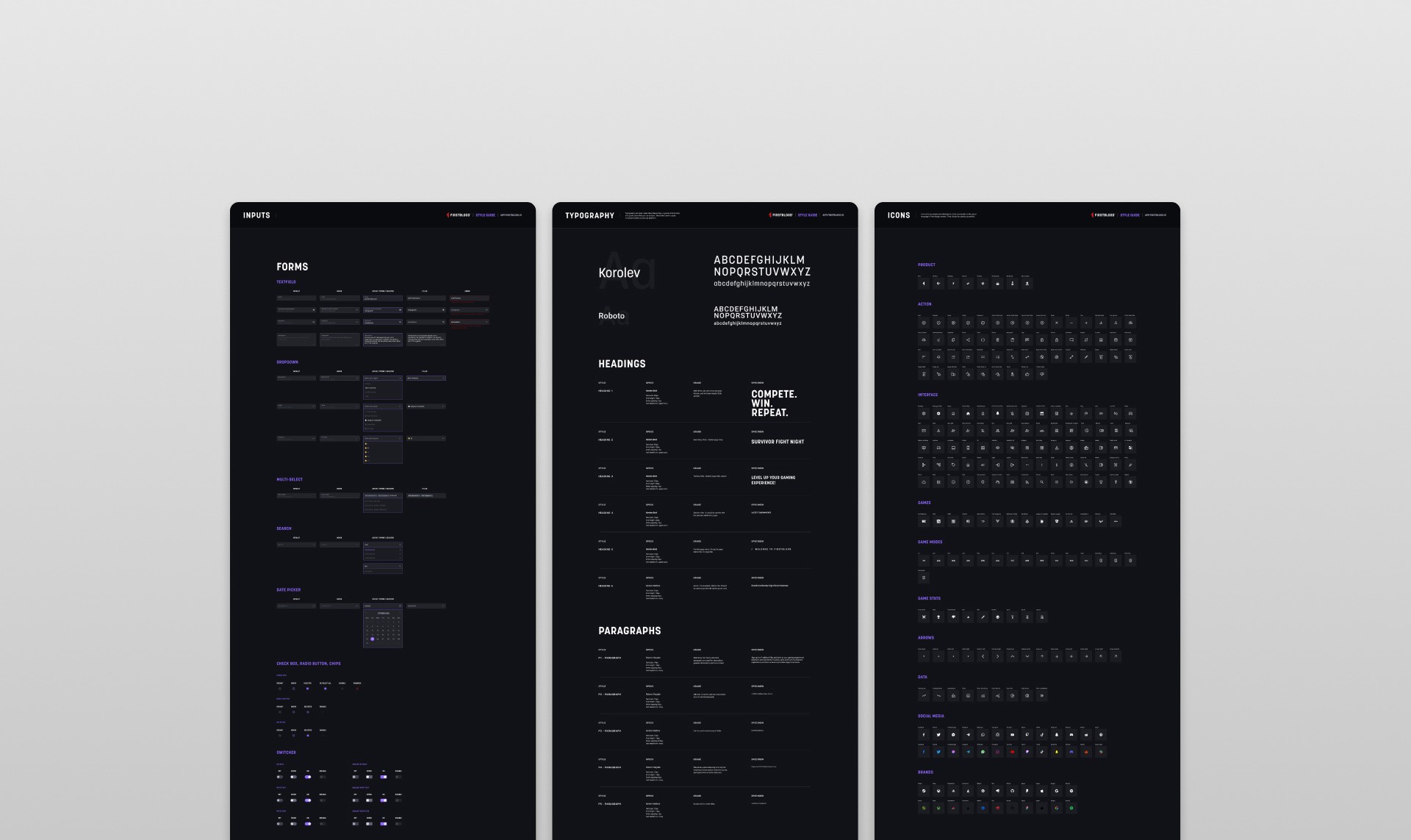Click the search magnifier icon in Interface

pos(1041,483)
